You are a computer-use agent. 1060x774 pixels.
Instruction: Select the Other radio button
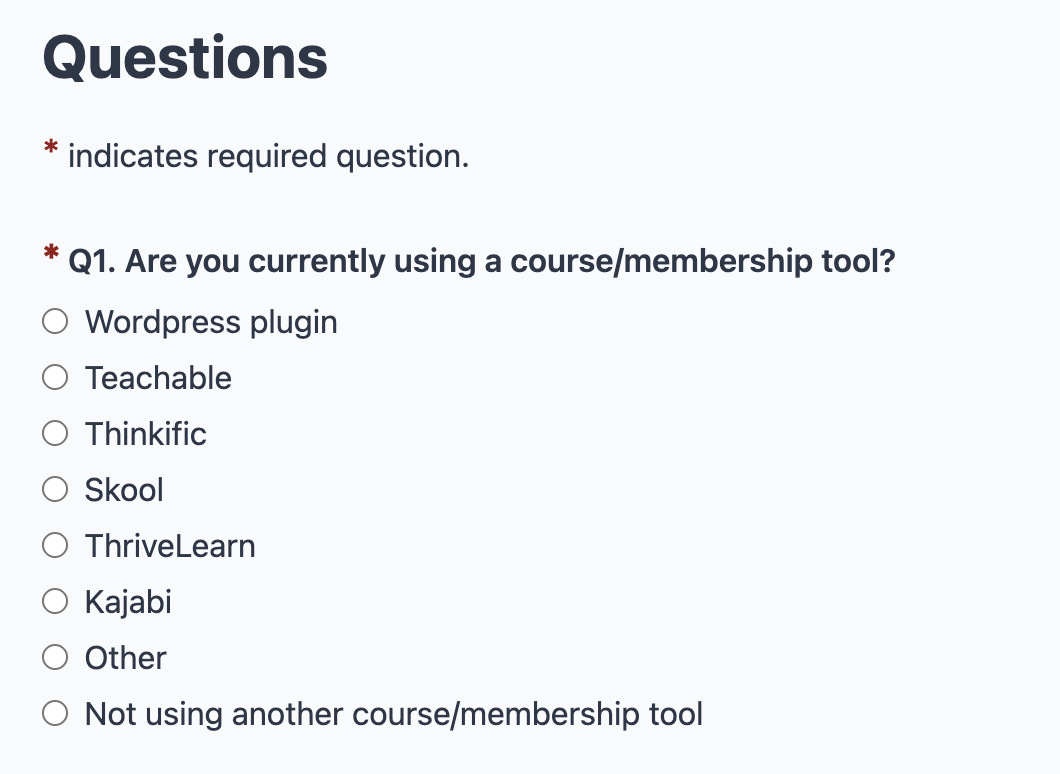pyautogui.click(x=55, y=658)
